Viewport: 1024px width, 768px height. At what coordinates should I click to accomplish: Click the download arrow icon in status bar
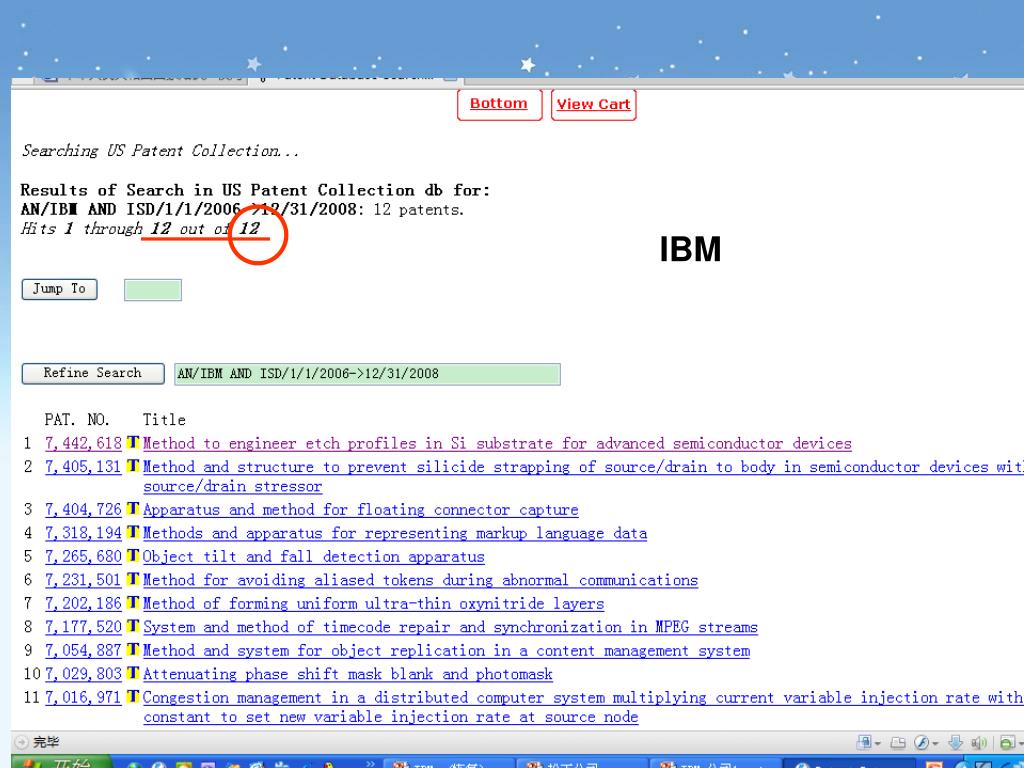955,743
